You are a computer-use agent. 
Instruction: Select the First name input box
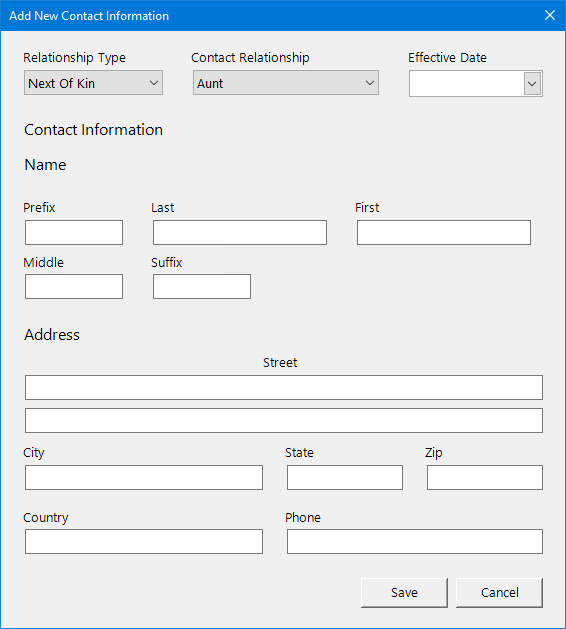pos(444,232)
